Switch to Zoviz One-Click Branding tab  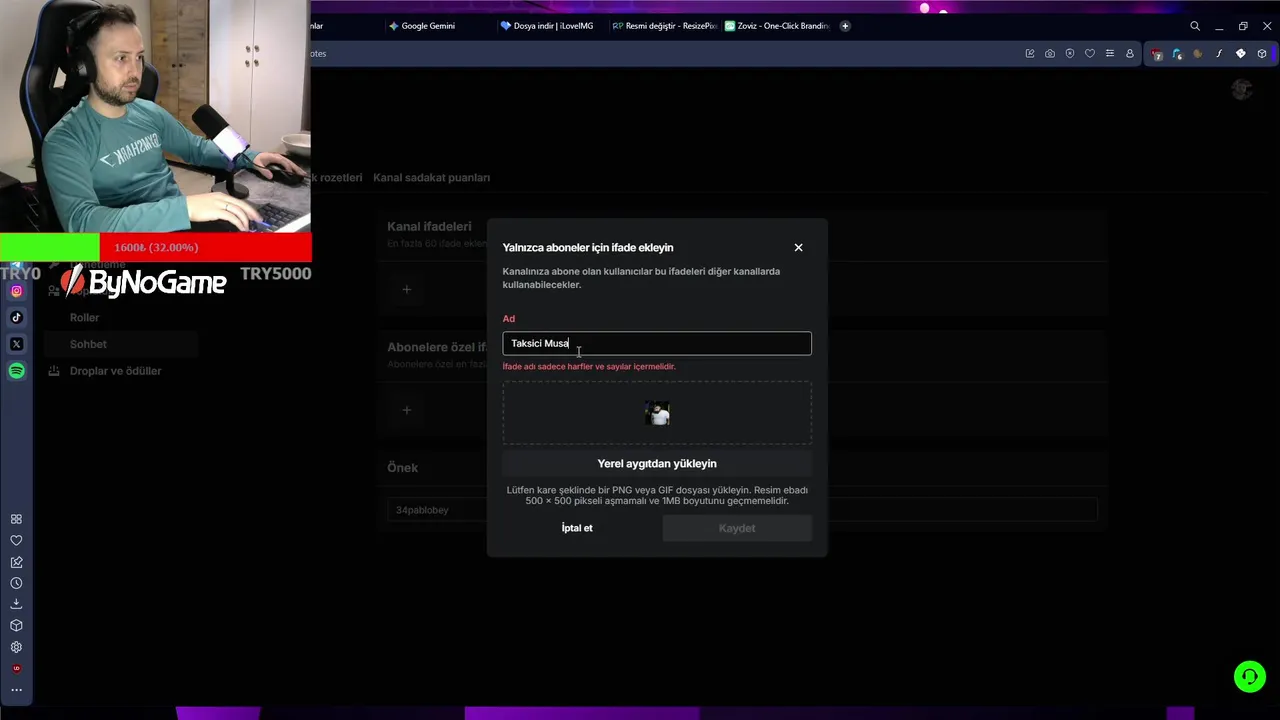(777, 26)
